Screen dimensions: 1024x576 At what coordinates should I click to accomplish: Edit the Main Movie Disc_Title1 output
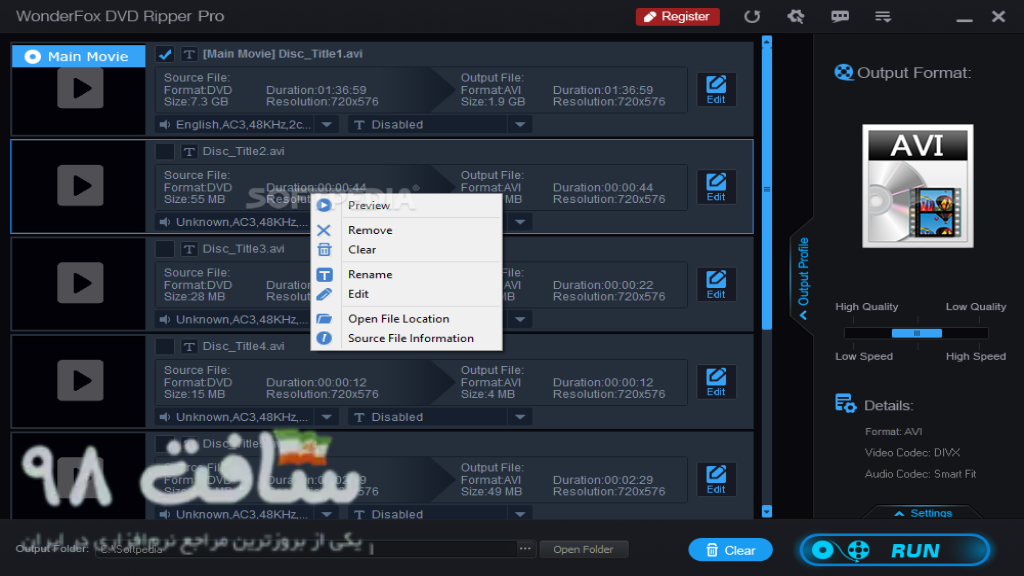pyautogui.click(x=716, y=89)
